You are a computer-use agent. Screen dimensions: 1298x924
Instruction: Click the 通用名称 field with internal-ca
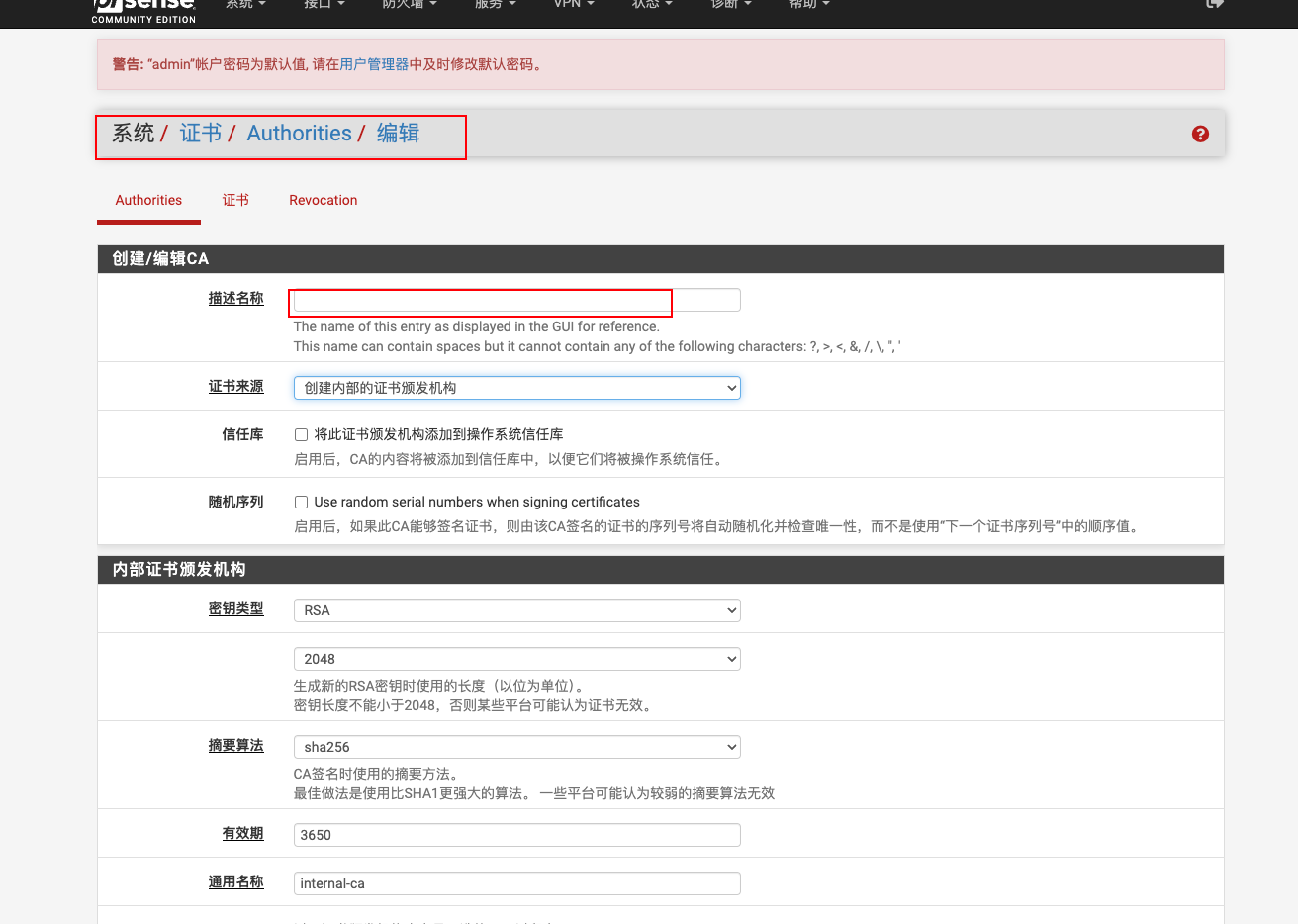pos(516,883)
